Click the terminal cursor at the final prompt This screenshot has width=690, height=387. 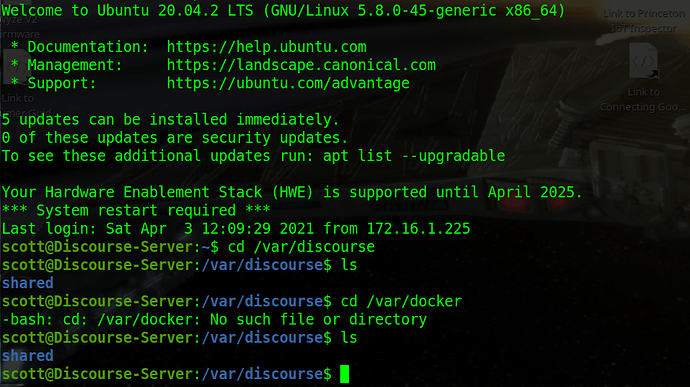345,374
